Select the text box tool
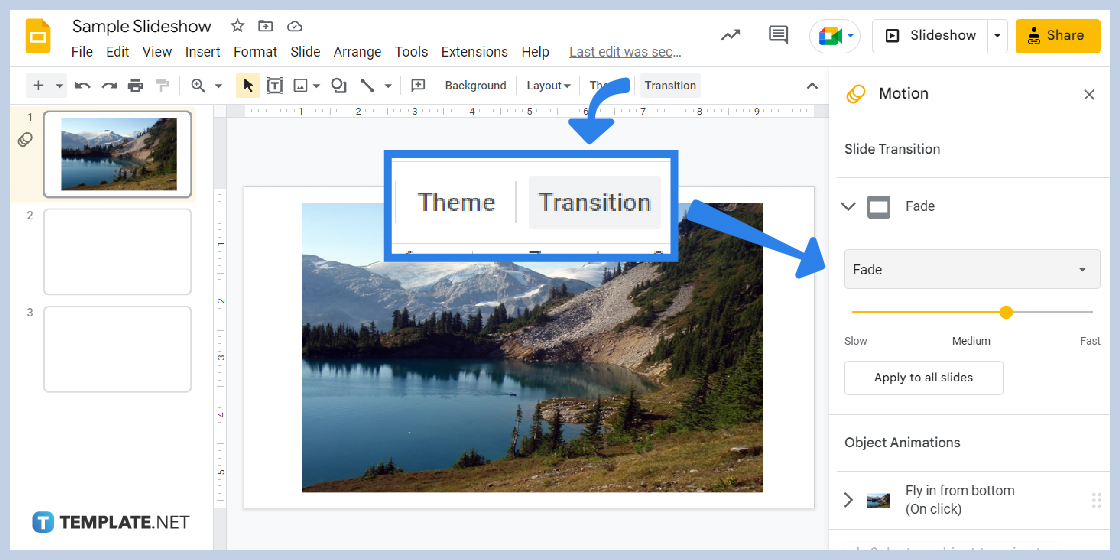 tap(274, 86)
